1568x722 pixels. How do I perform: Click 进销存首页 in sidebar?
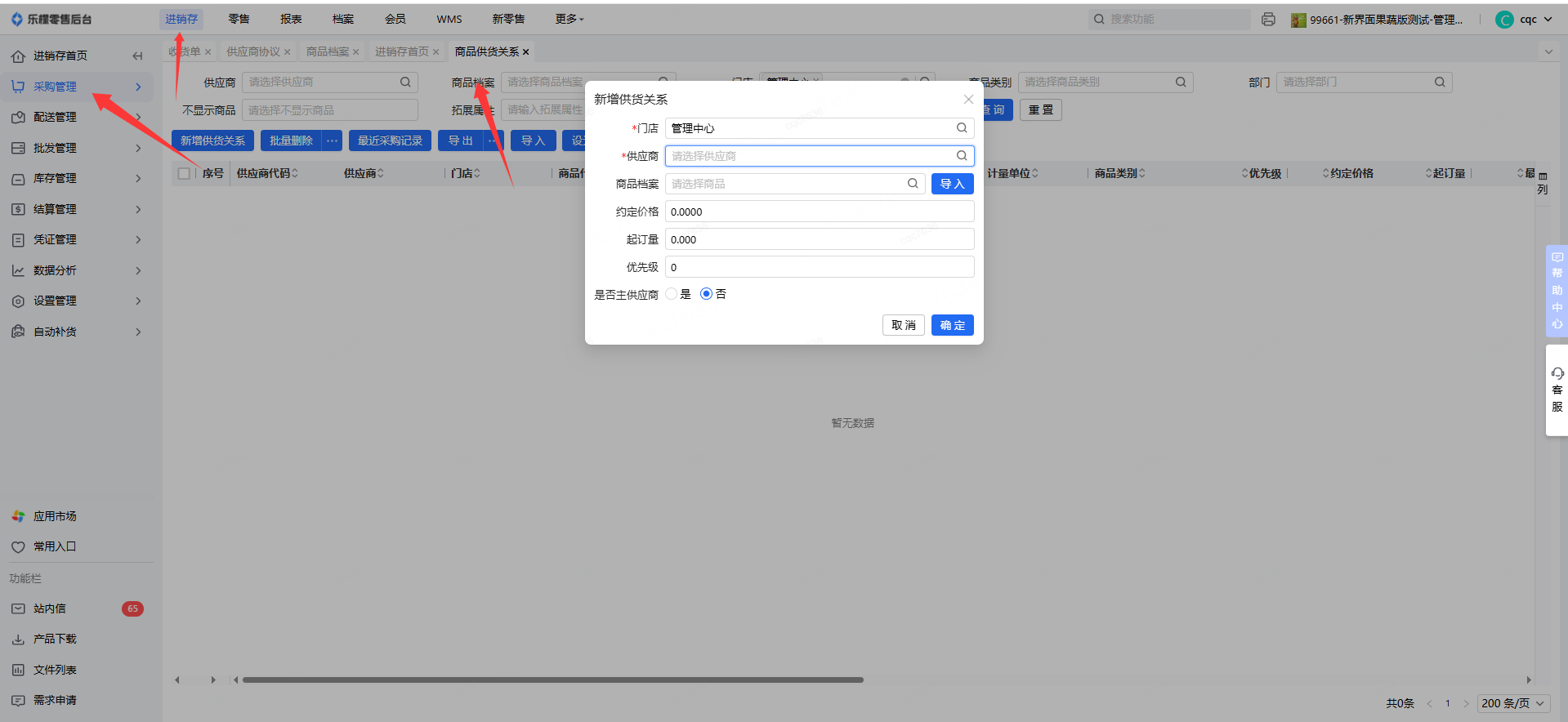coord(60,56)
